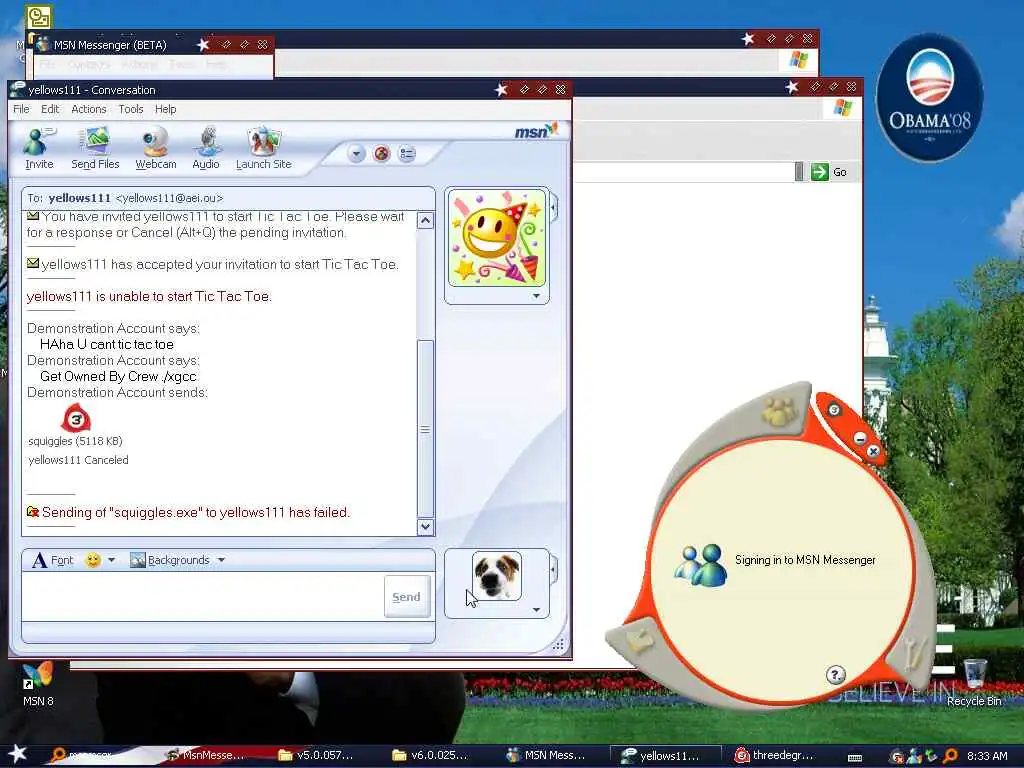
Task: Click the Windows flag logo in browser window
Action: tap(842, 108)
